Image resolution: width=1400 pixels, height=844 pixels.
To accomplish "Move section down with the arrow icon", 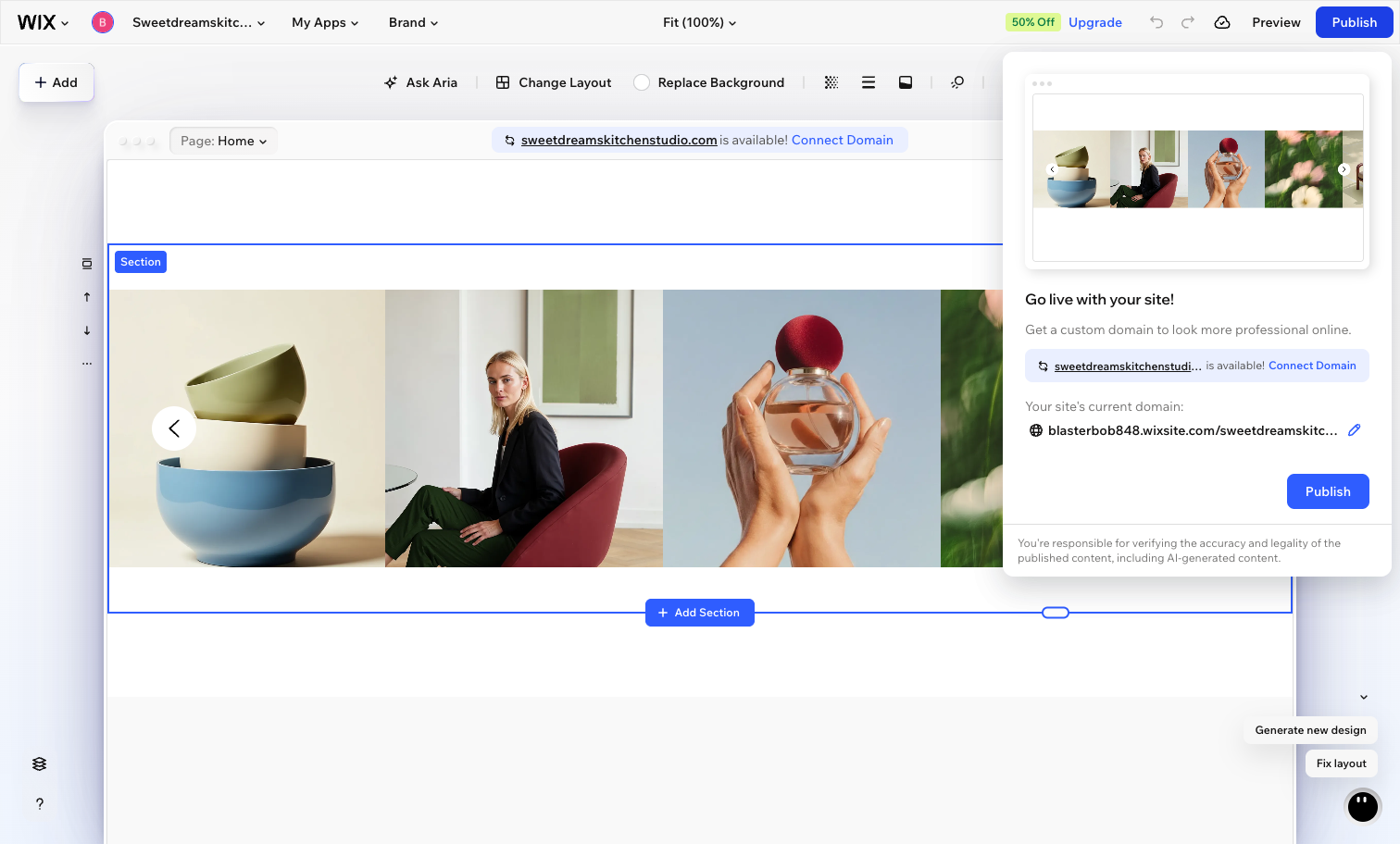I will (87, 330).
